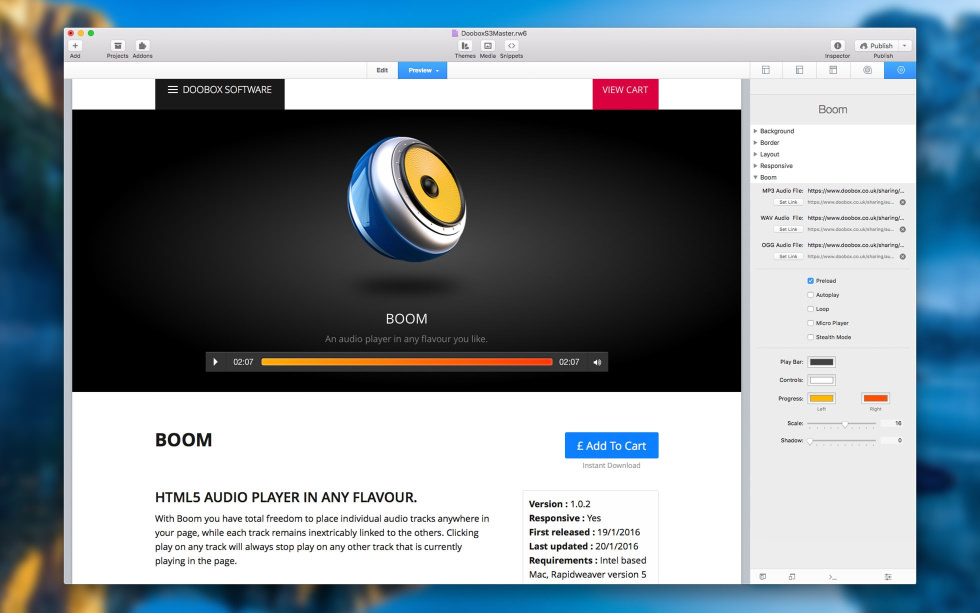Uncheck the Preload checkbox
This screenshot has width=980, height=613.
coord(811,281)
